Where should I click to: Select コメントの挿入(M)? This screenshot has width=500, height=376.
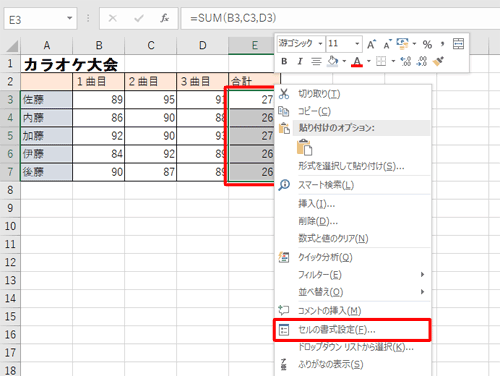click(x=330, y=310)
